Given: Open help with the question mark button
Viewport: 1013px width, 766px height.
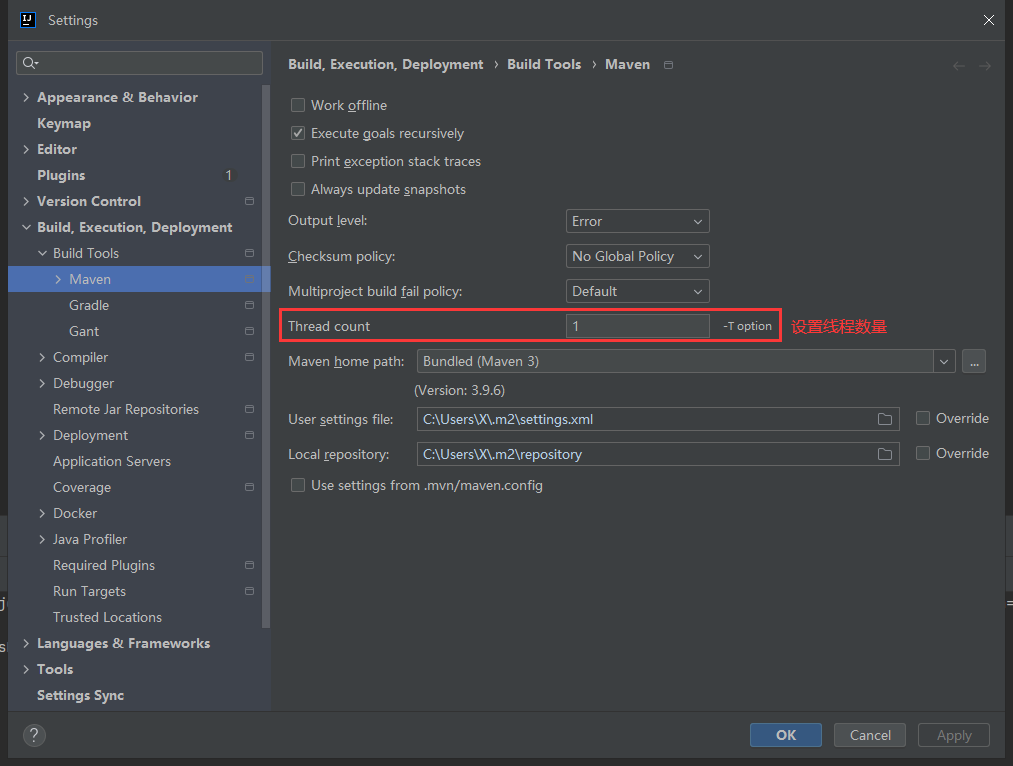Looking at the screenshot, I should [x=34, y=735].
